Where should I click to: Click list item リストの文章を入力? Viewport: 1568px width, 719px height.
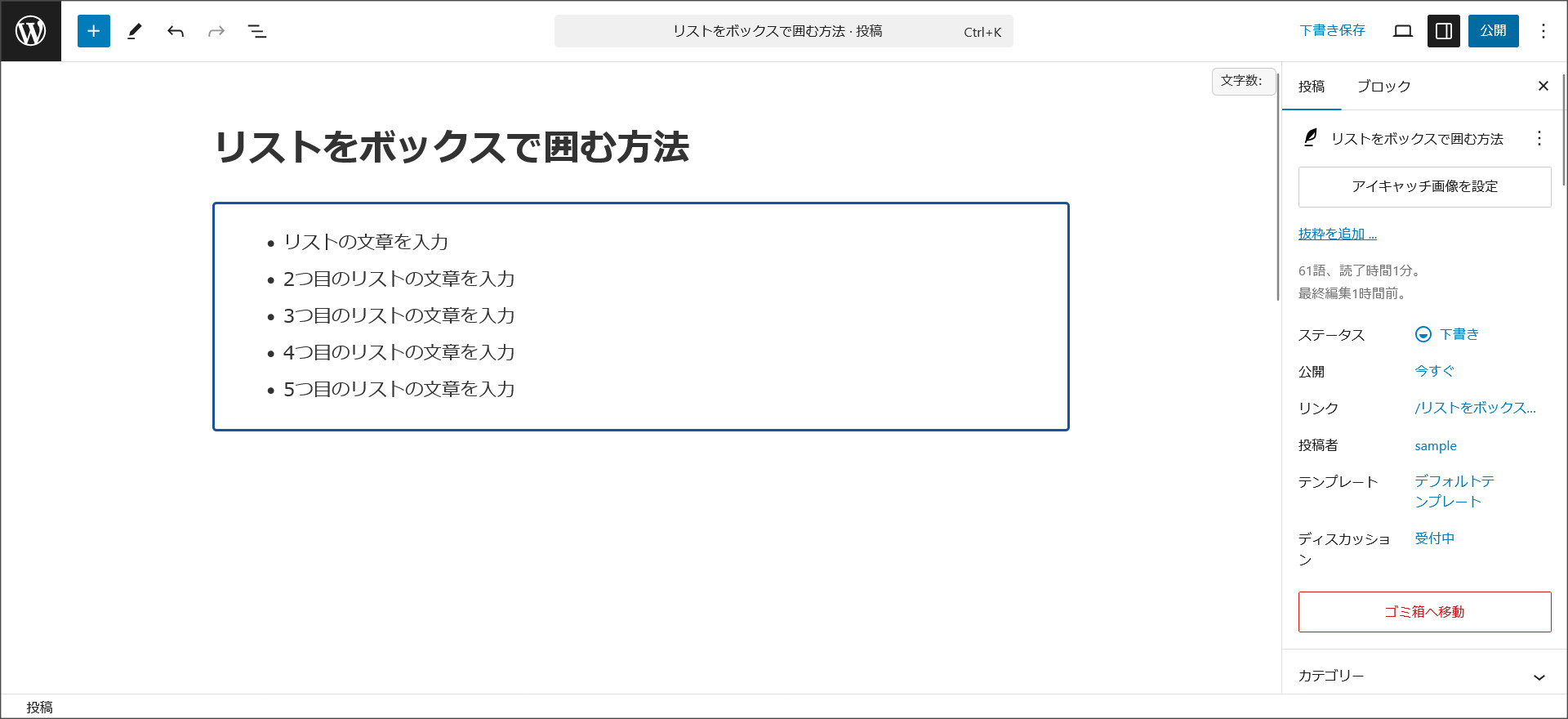point(366,242)
